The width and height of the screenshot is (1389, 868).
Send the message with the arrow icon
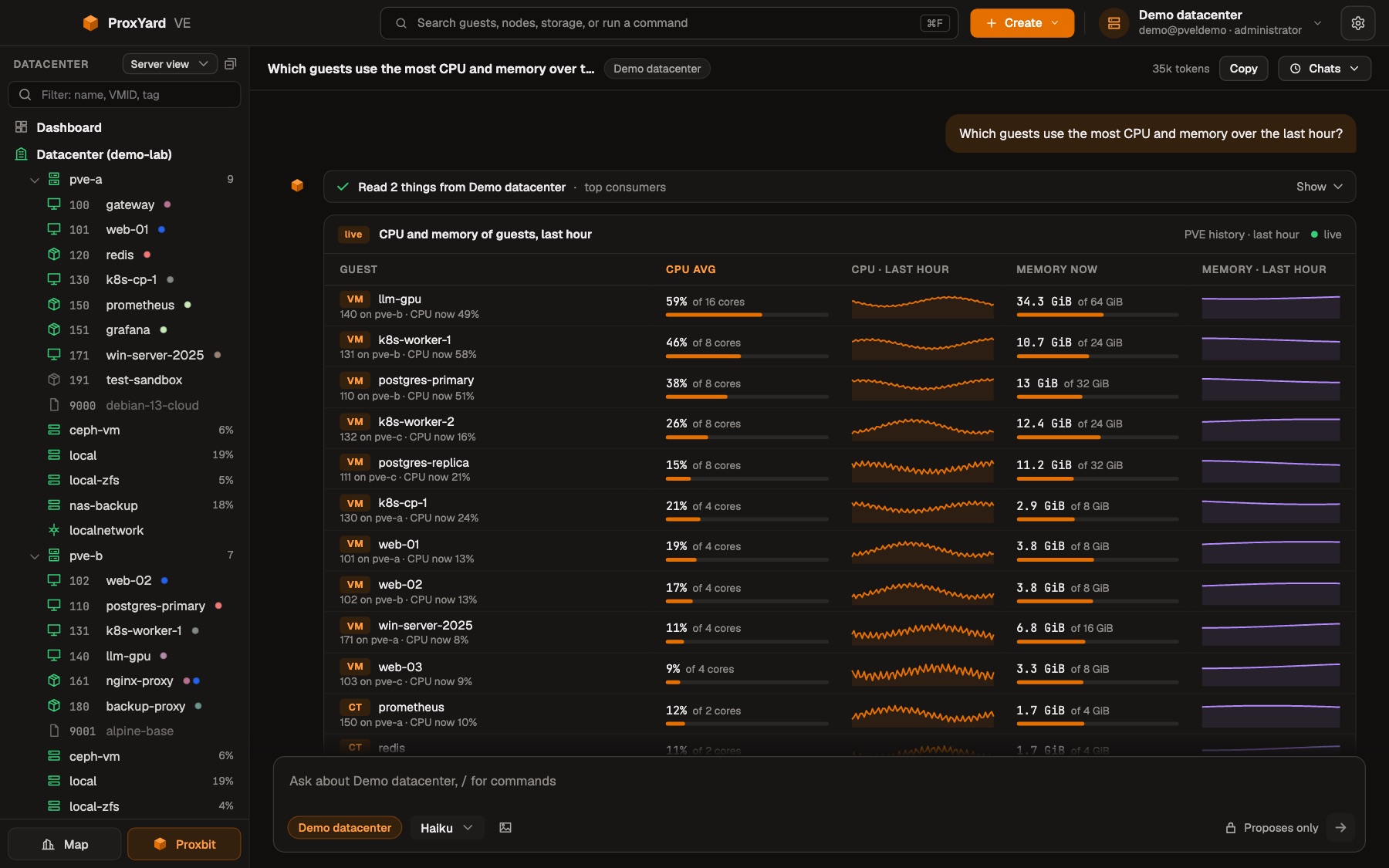(x=1341, y=828)
